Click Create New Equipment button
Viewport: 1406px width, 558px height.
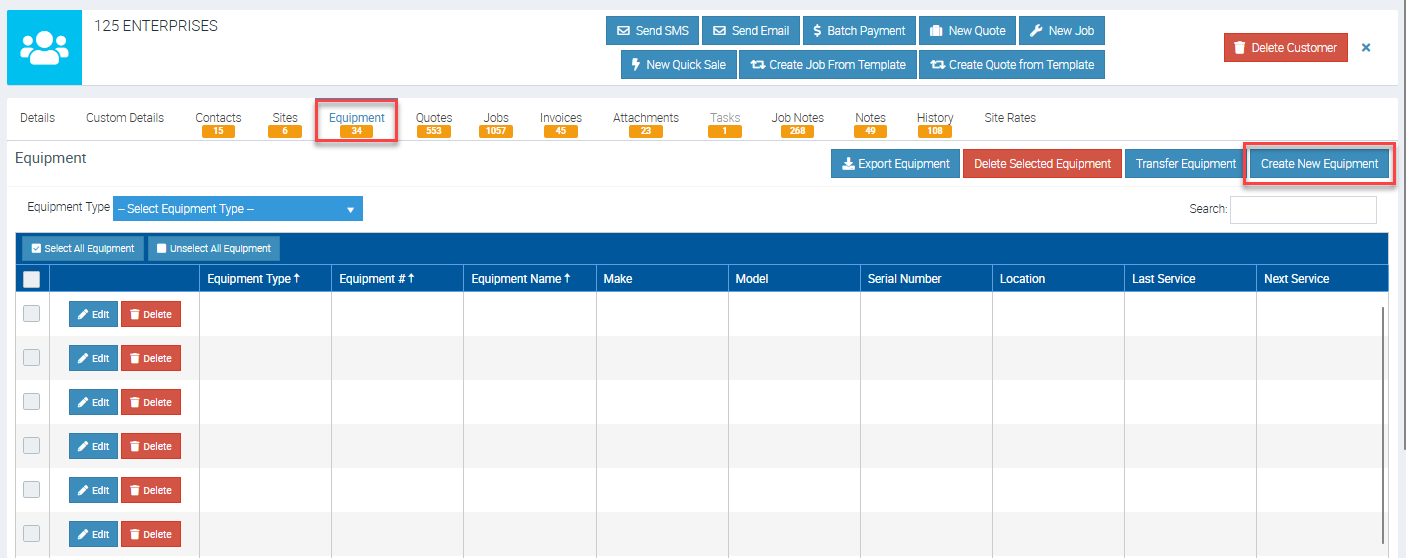pyautogui.click(x=1318, y=164)
